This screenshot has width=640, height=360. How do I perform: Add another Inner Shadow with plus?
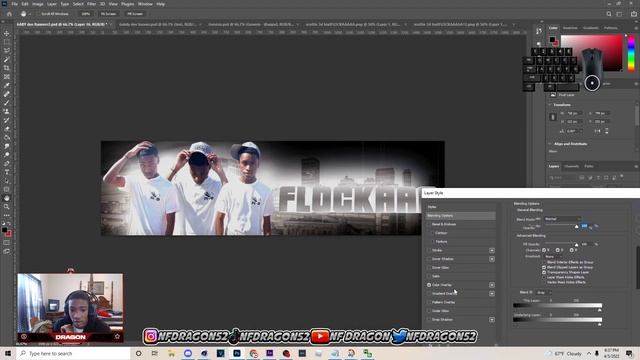coord(492,259)
